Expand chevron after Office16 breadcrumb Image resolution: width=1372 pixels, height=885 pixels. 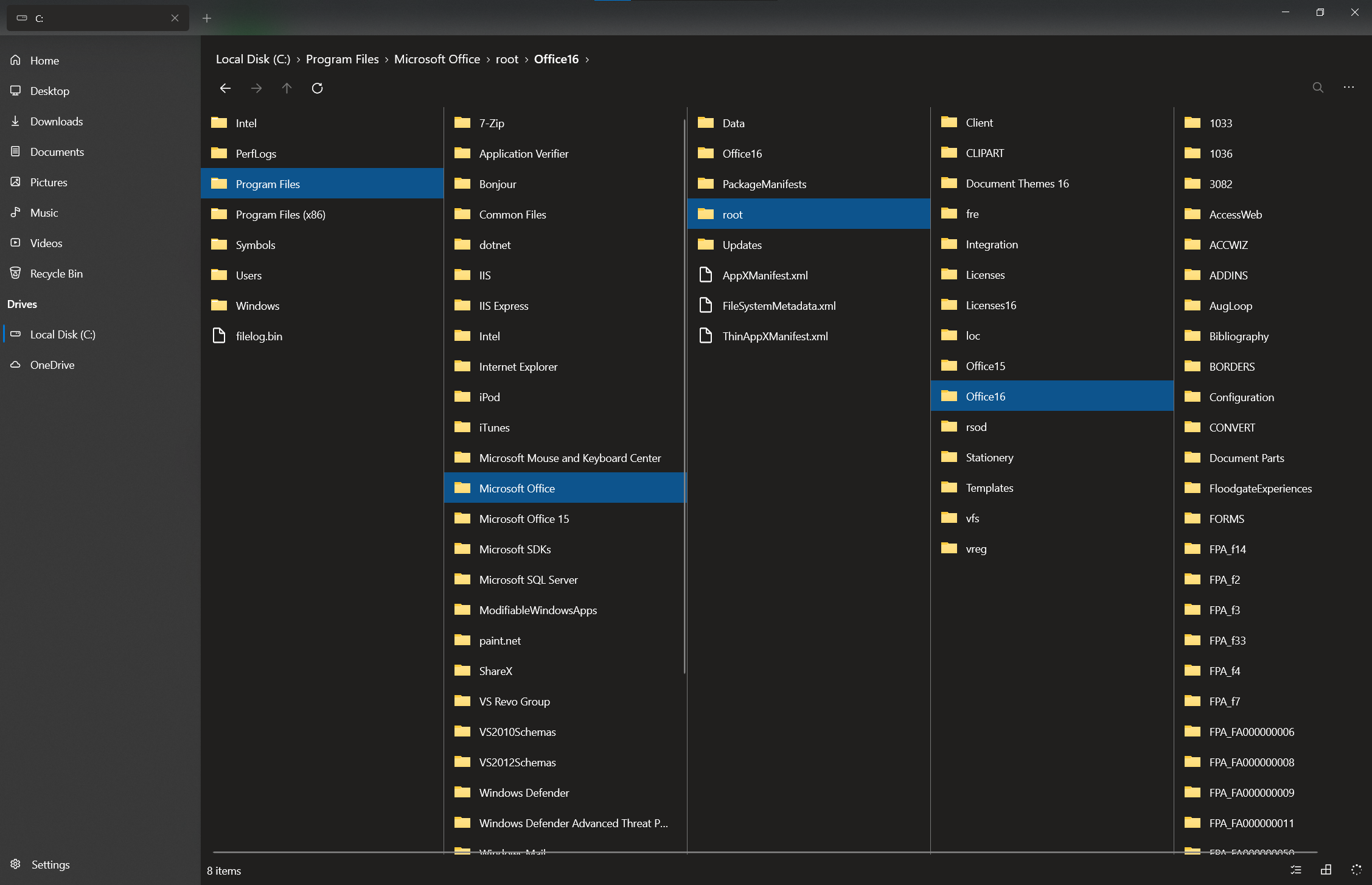(587, 60)
